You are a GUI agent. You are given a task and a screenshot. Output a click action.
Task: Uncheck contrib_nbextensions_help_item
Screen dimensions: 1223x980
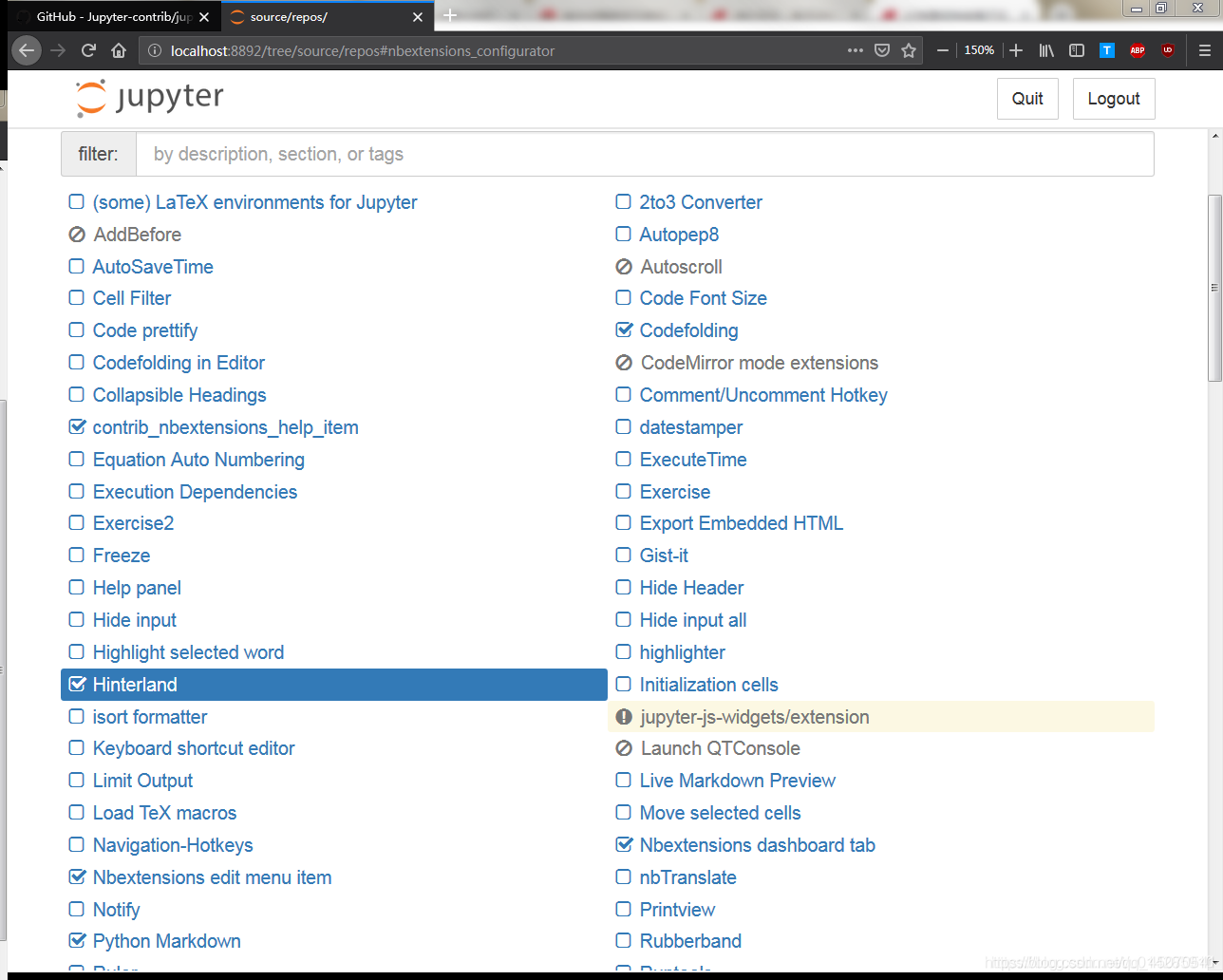[x=78, y=426]
